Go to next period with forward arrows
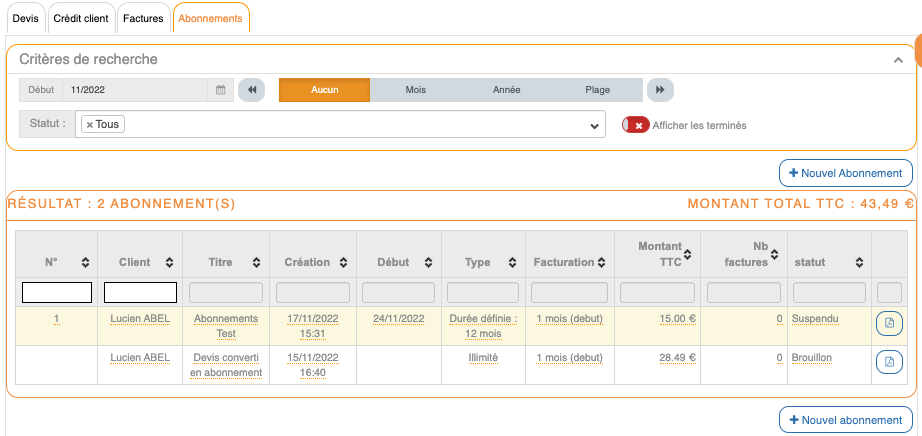The height and width of the screenshot is (436, 922). tap(659, 90)
